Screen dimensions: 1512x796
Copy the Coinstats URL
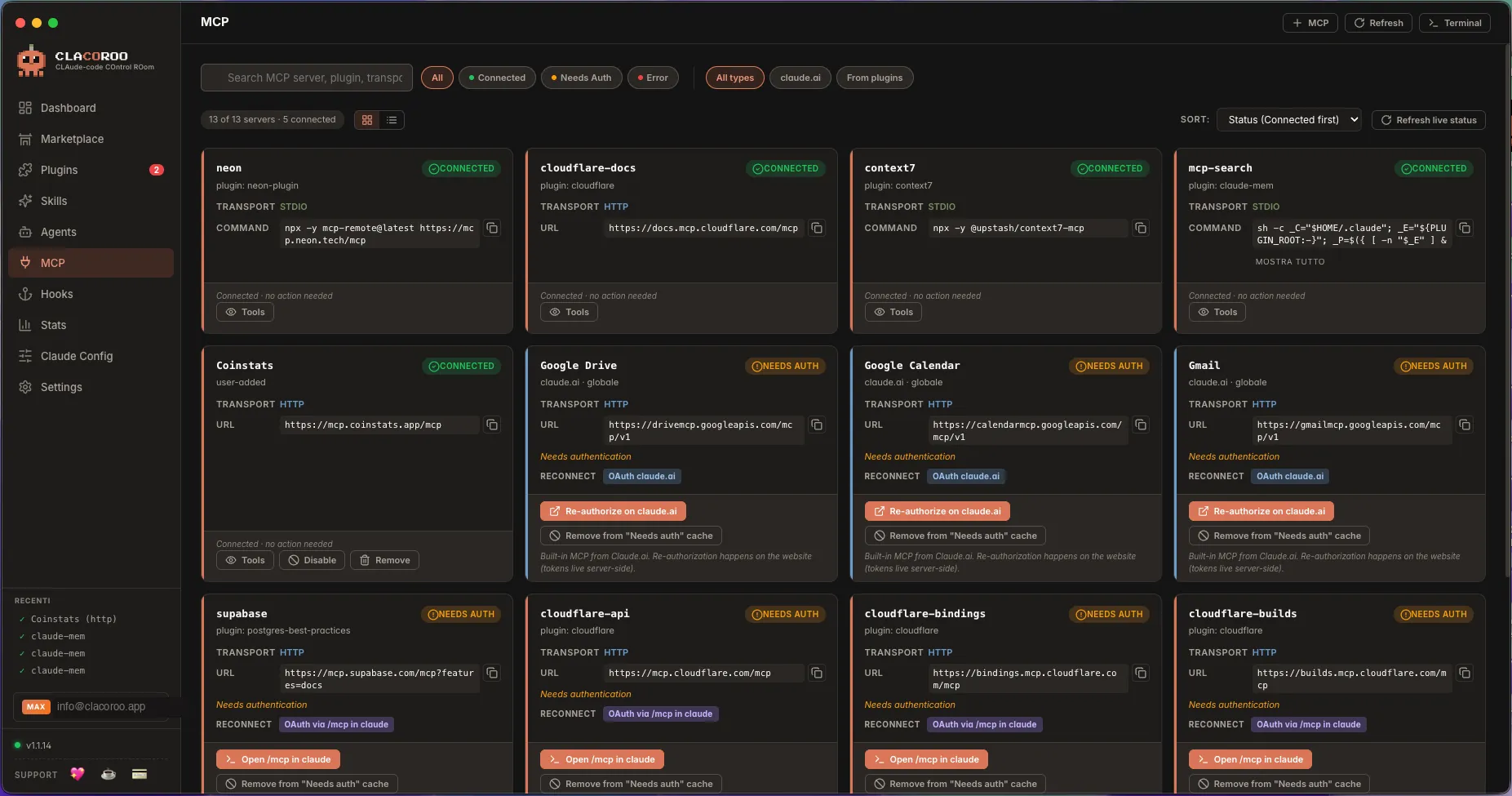point(492,425)
